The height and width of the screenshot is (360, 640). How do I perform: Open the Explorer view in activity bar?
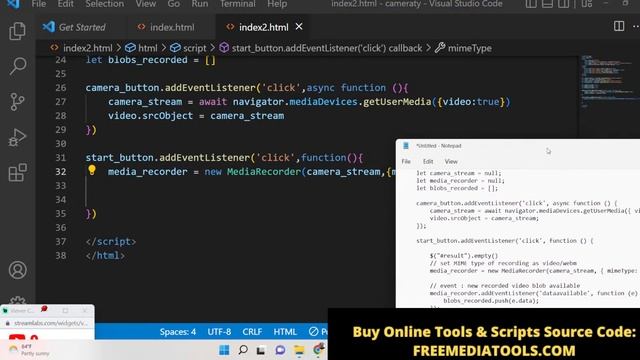click(17, 31)
